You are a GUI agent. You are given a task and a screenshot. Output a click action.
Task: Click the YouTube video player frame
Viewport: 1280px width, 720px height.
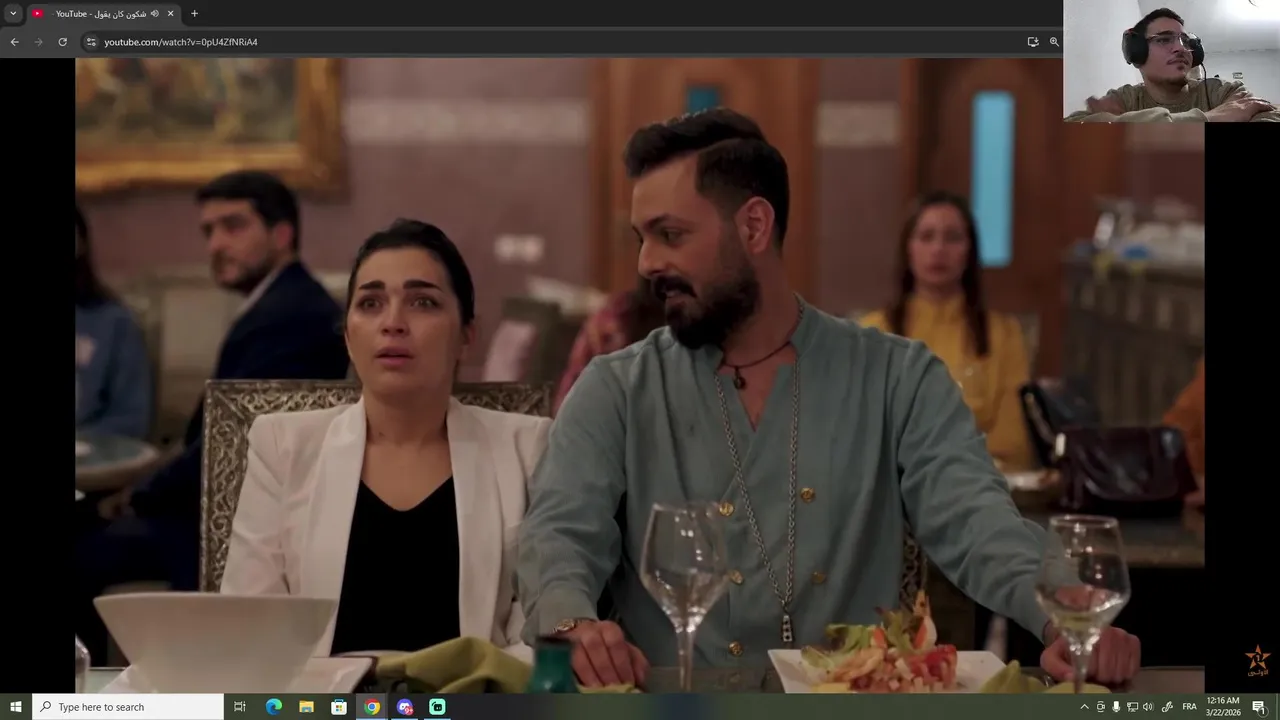pyautogui.click(x=640, y=375)
